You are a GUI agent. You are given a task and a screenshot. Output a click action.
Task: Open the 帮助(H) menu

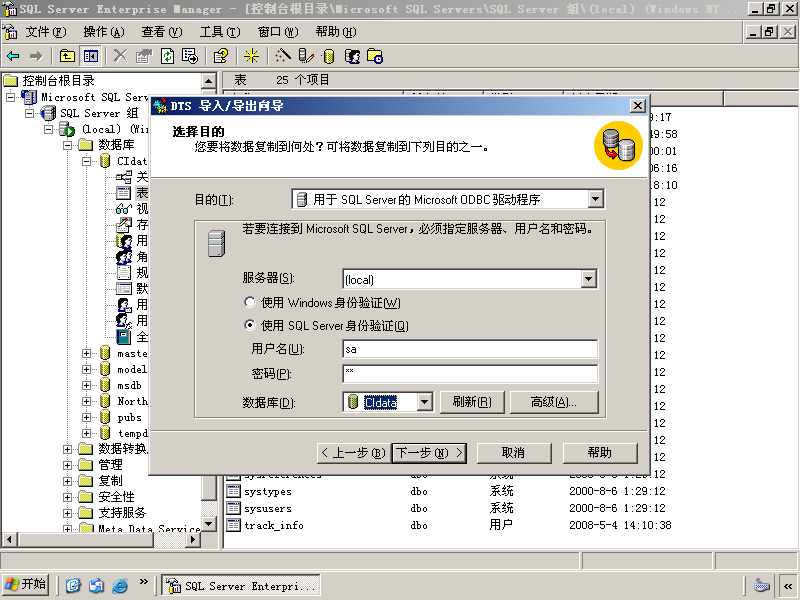(x=336, y=32)
